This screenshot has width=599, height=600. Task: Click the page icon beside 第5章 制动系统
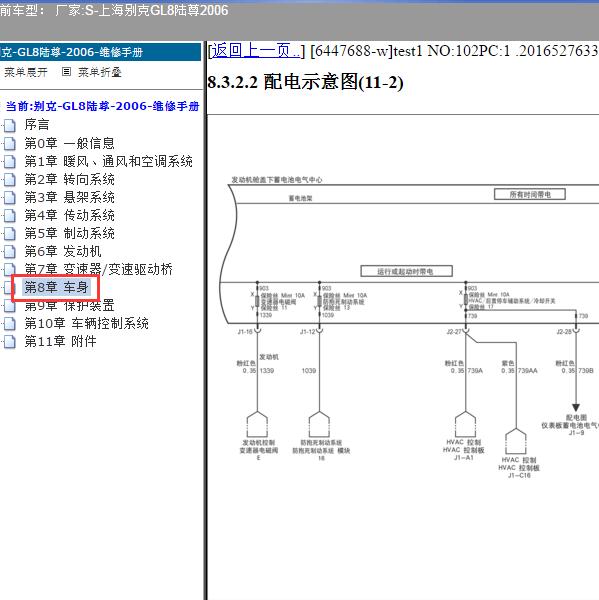[x=10, y=233]
